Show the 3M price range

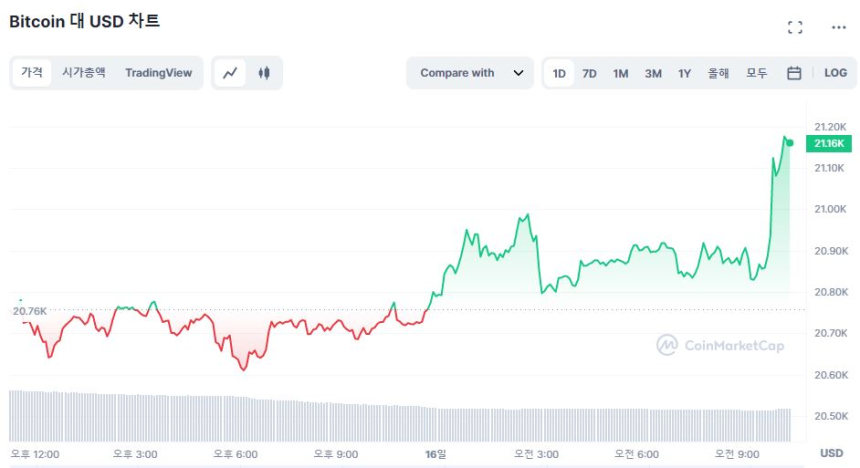point(653,73)
